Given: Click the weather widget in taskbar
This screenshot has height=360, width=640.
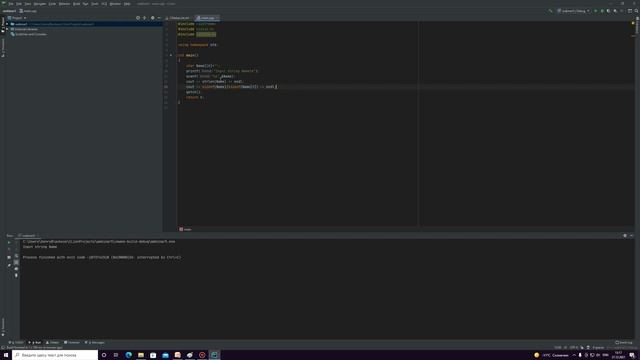Looking at the screenshot, I should tap(551, 355).
